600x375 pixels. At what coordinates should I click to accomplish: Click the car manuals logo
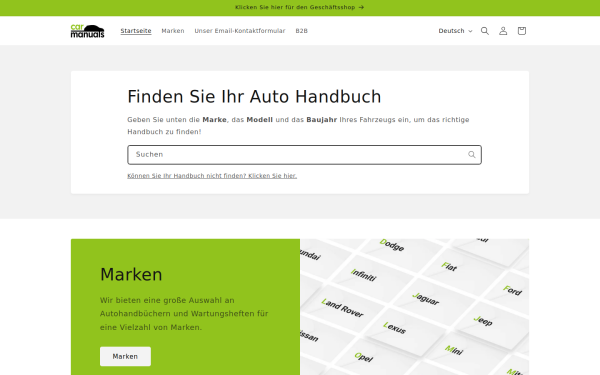[87, 31]
